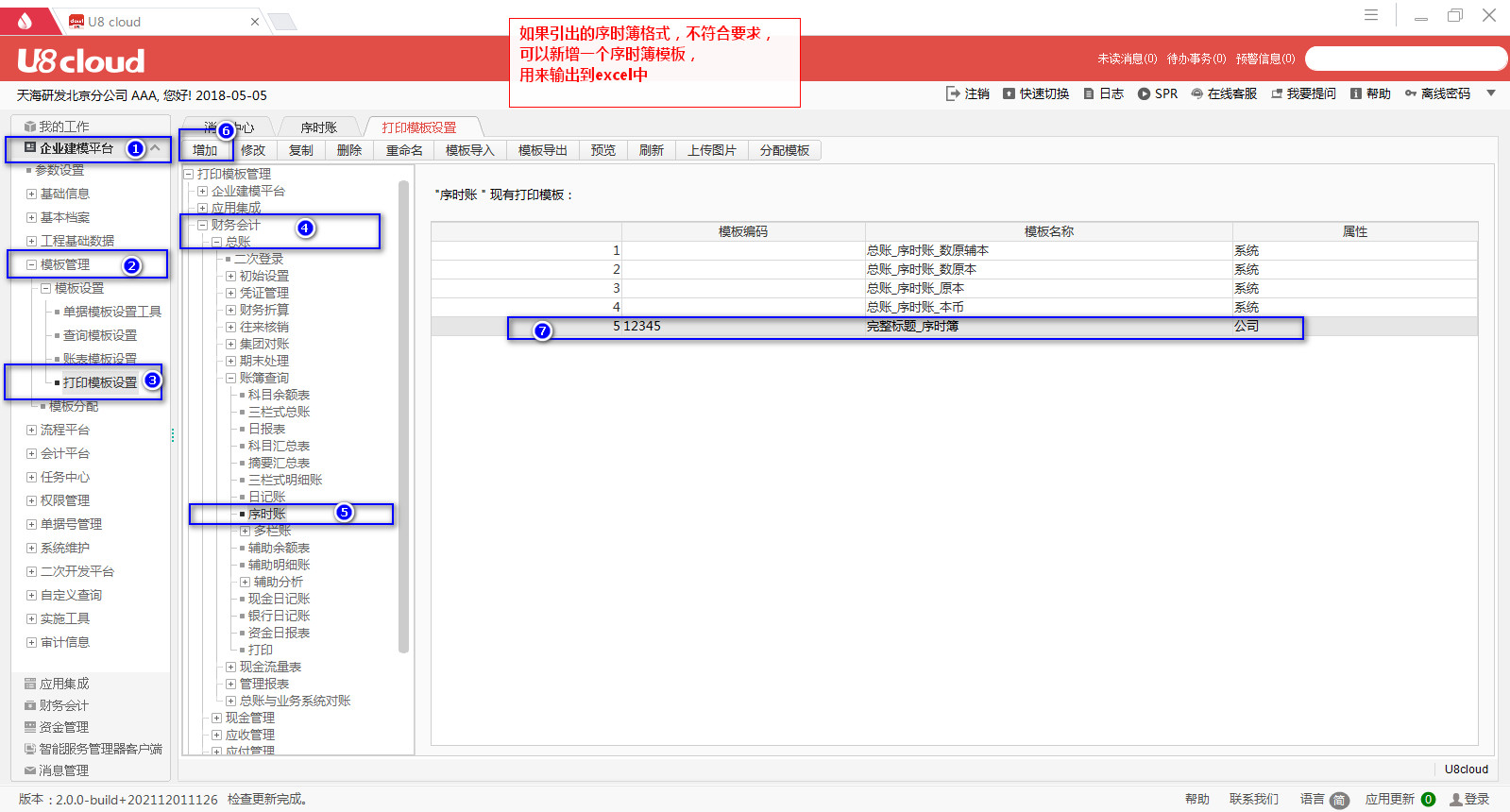1510x812 pixels.
Task: Open 在线客服 online support icon
Action: coord(1196,93)
